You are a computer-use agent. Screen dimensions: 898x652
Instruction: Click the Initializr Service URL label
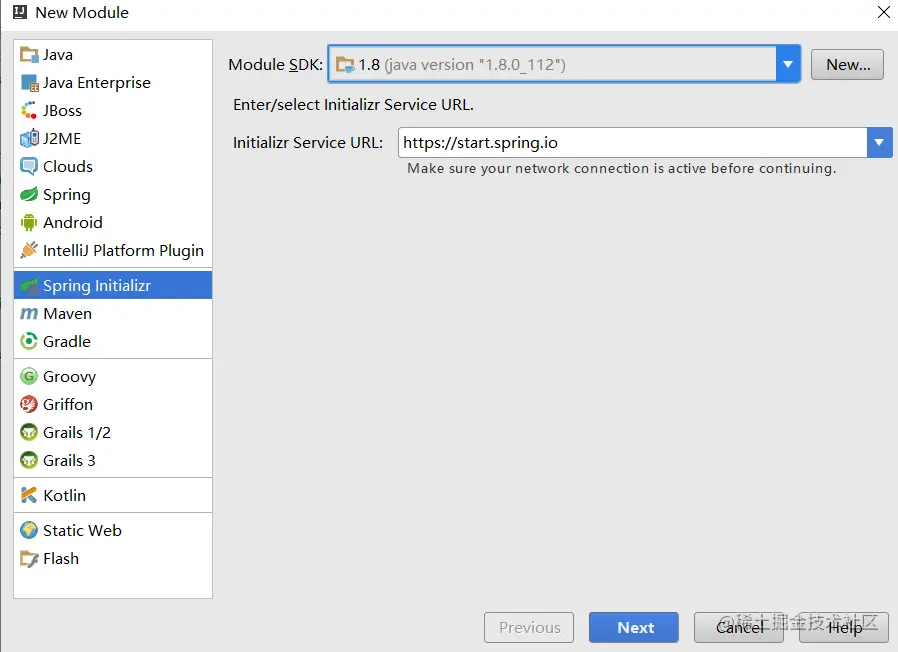(x=308, y=142)
